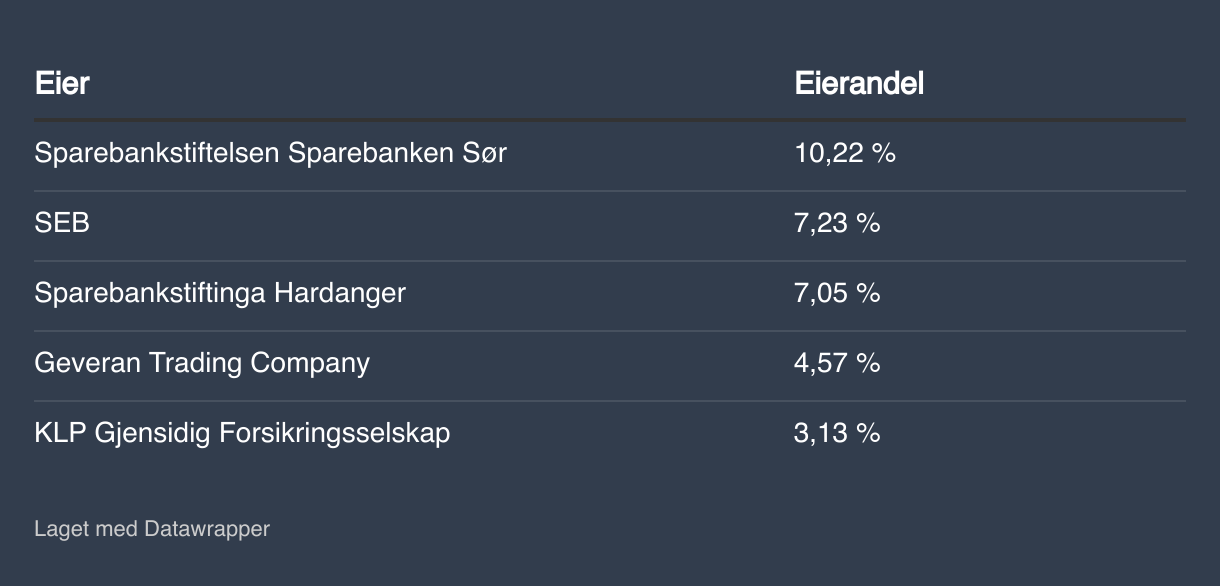The width and height of the screenshot is (1220, 586).
Task: Click the word Datawrapper in the footer
Action: pos(207,528)
